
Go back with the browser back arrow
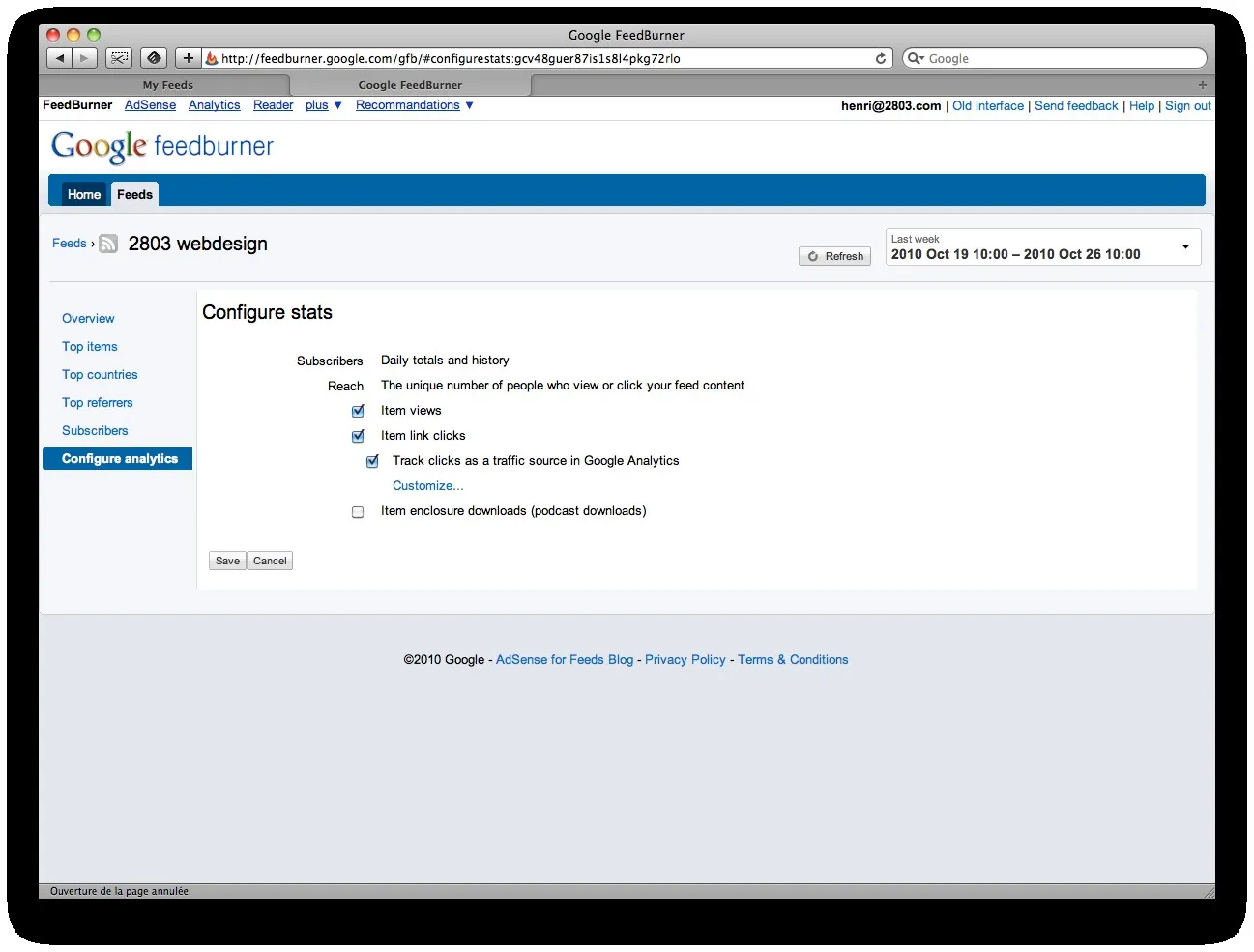[x=59, y=58]
